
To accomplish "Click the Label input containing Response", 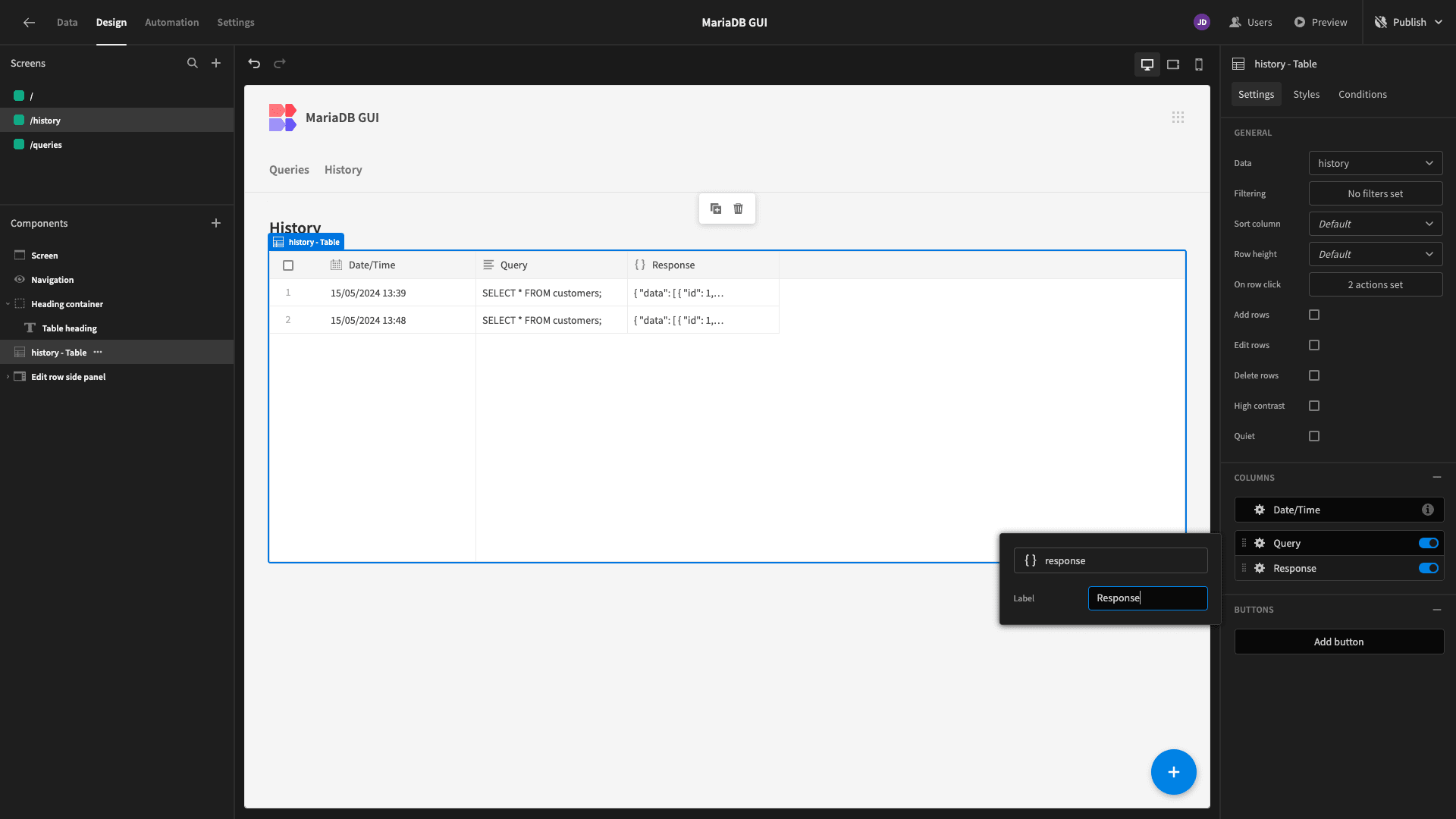I will click(x=1148, y=598).
